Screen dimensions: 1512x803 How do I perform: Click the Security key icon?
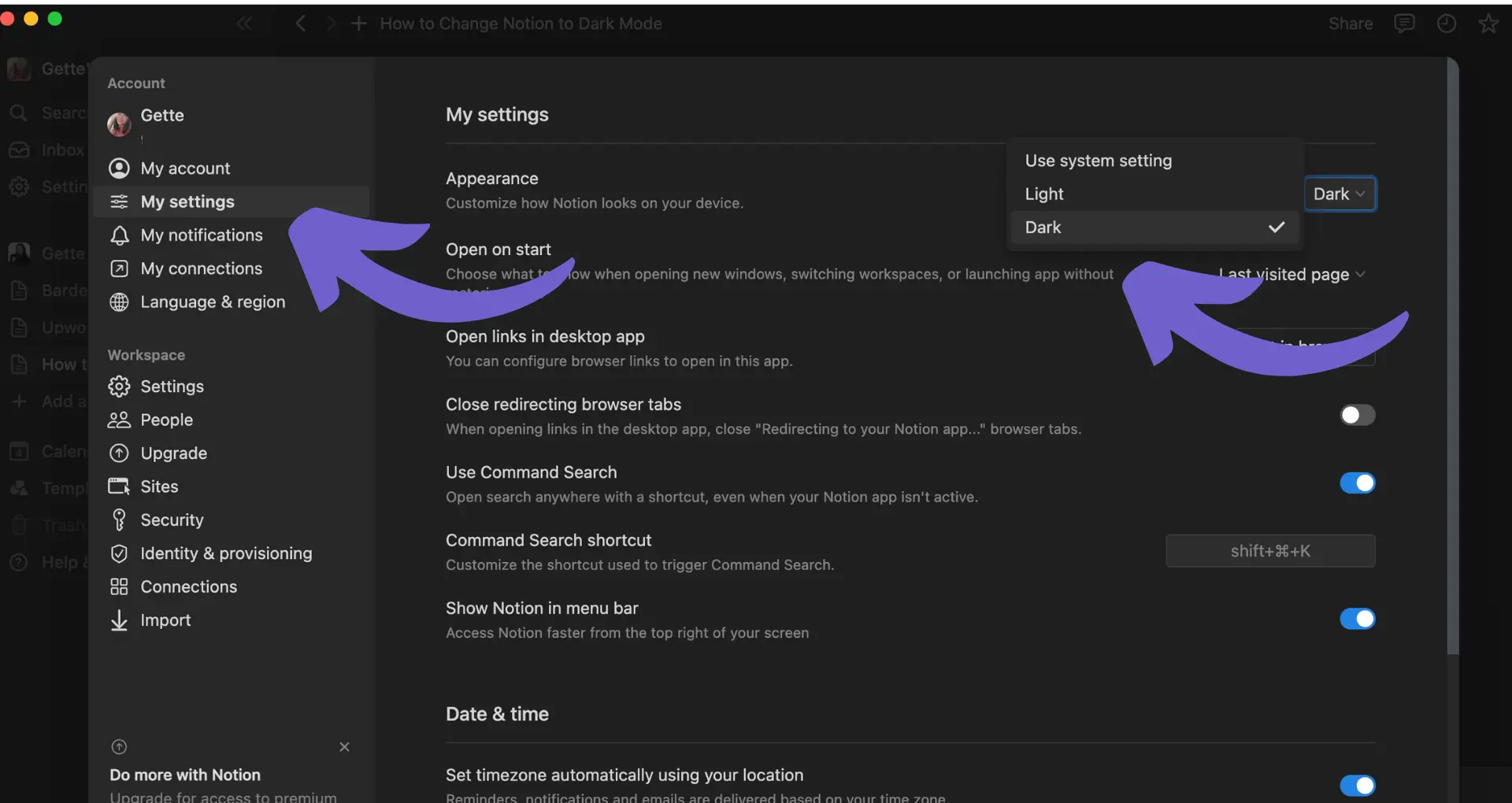click(x=119, y=520)
